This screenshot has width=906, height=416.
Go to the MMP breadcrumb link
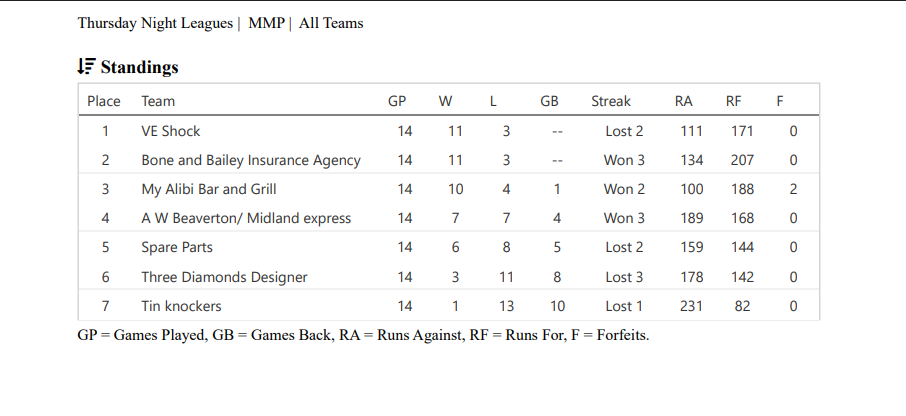pos(266,23)
